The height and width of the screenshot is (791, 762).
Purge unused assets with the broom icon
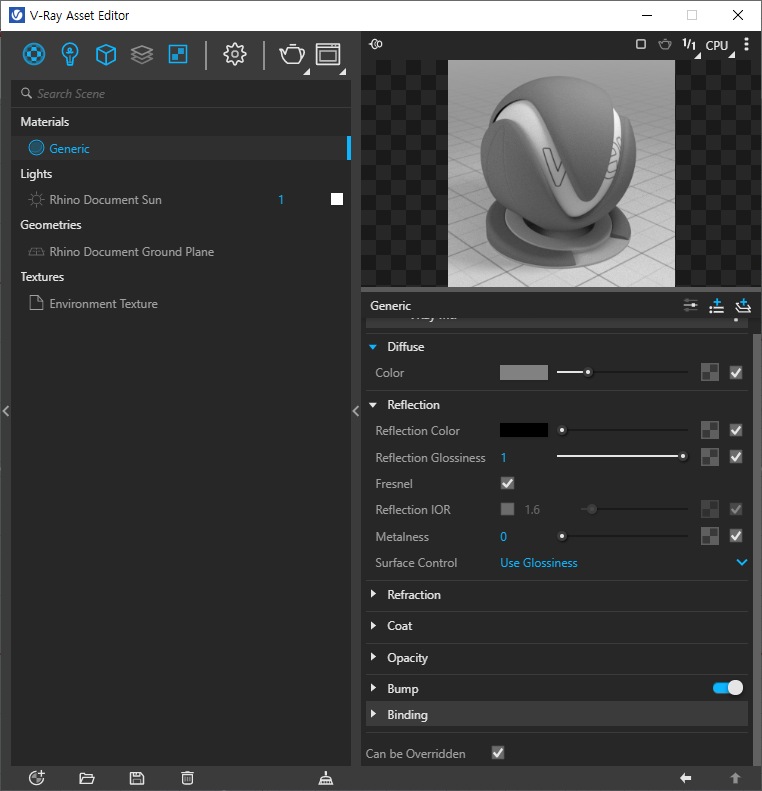pyautogui.click(x=326, y=778)
